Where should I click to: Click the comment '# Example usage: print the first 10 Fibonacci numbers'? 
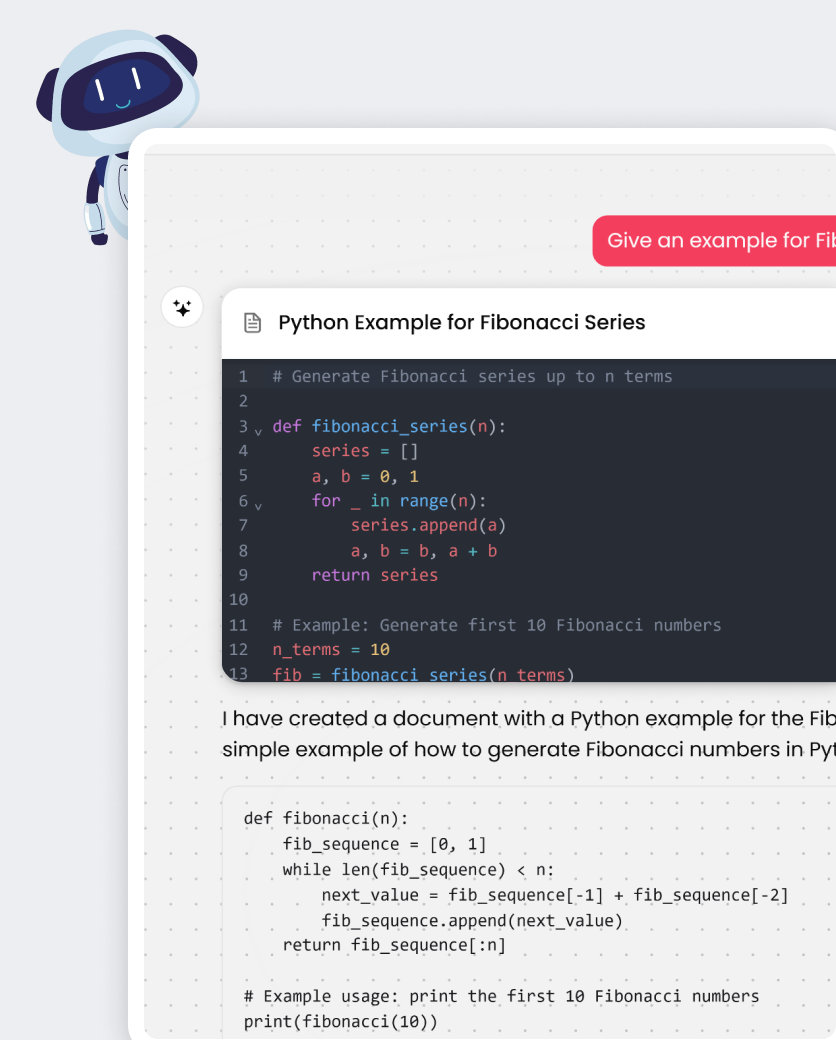[x=502, y=996]
